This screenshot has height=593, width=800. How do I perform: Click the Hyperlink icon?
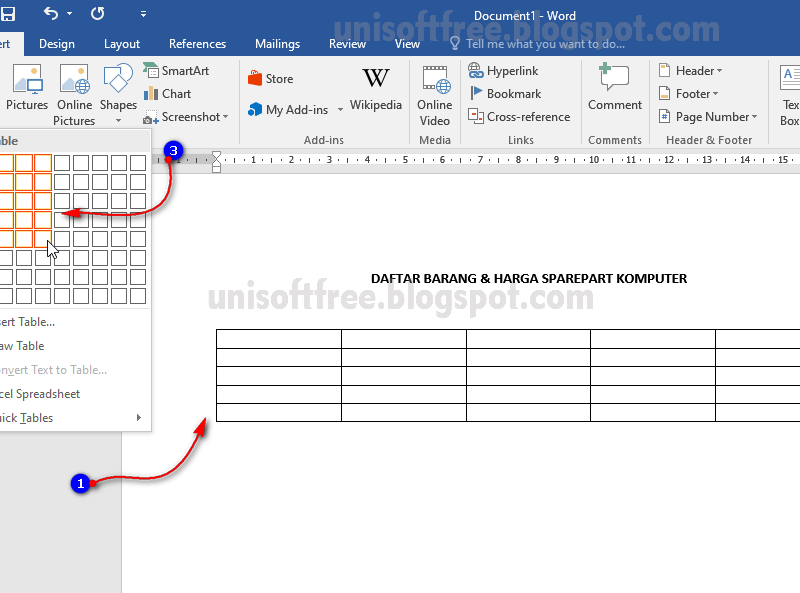pos(476,70)
